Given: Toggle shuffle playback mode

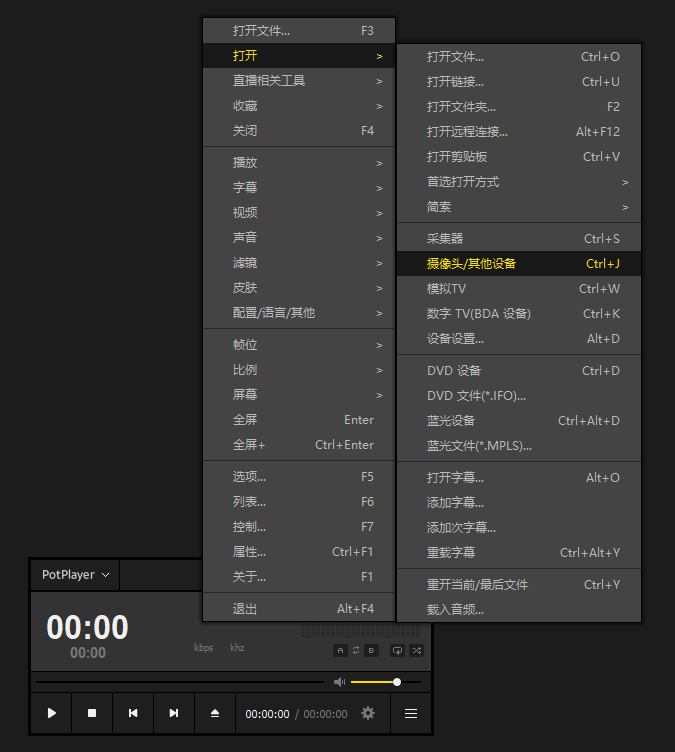Looking at the screenshot, I should pyautogui.click(x=416, y=650).
